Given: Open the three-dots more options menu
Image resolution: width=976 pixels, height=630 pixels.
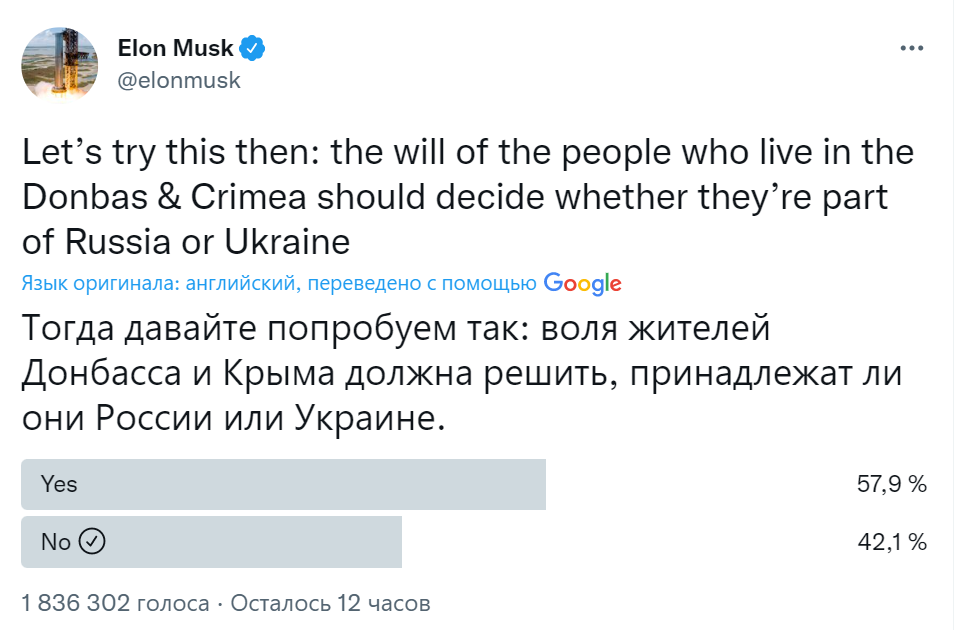Looking at the screenshot, I should point(911,48).
